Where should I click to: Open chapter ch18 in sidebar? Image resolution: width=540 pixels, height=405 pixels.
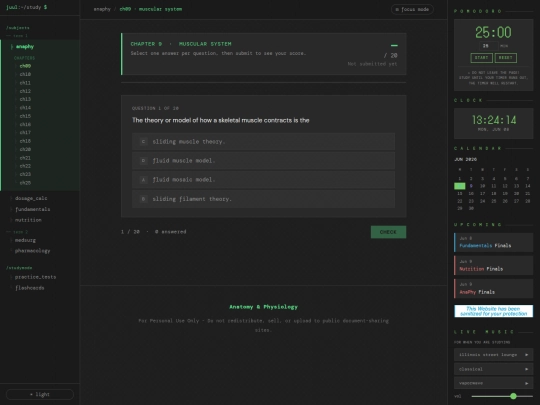(25, 141)
